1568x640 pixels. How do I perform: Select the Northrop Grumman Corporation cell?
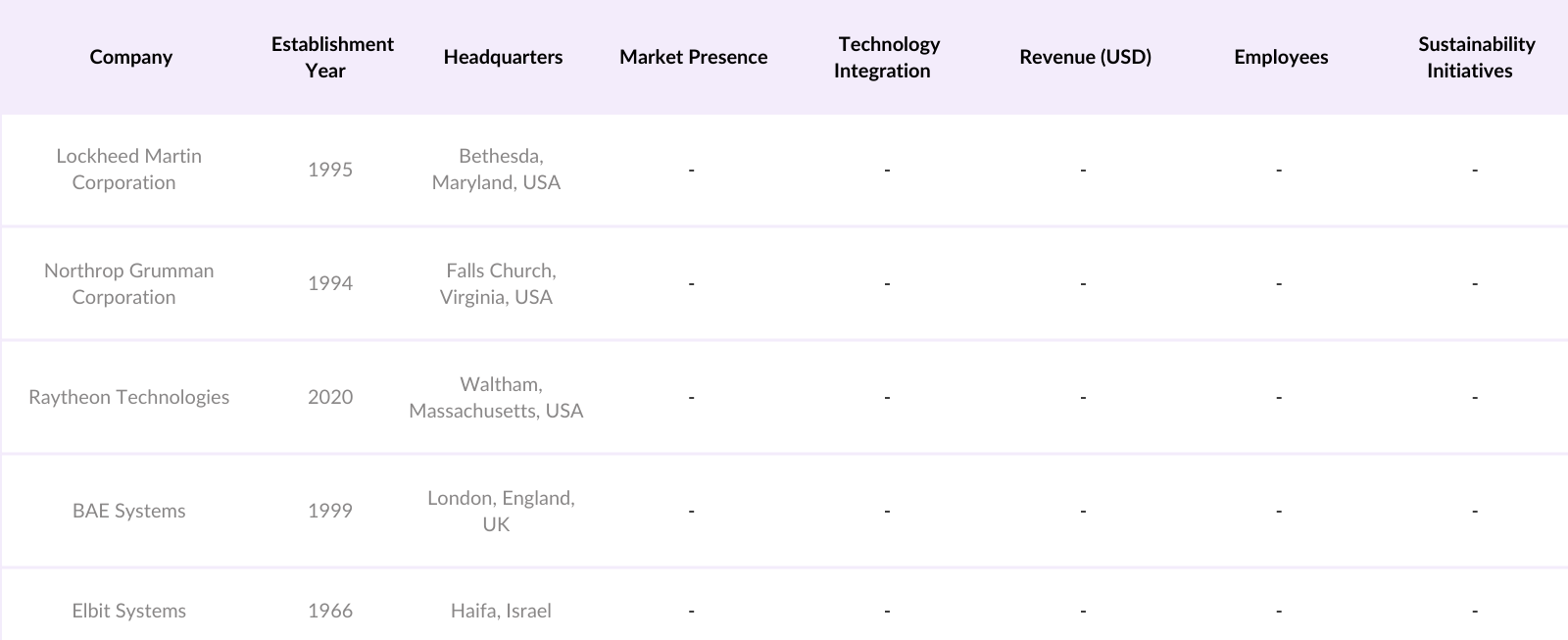coord(128,283)
